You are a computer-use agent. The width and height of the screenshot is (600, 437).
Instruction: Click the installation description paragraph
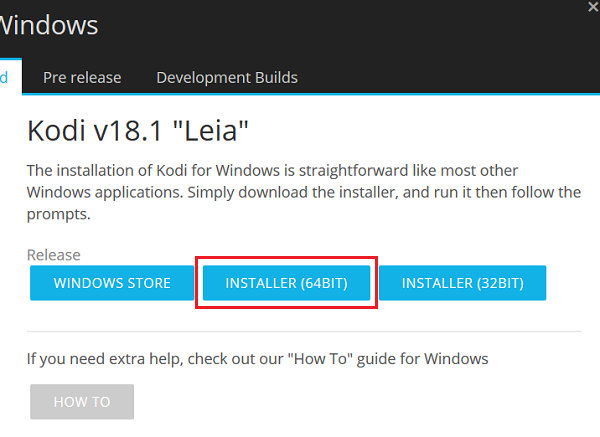click(x=300, y=191)
